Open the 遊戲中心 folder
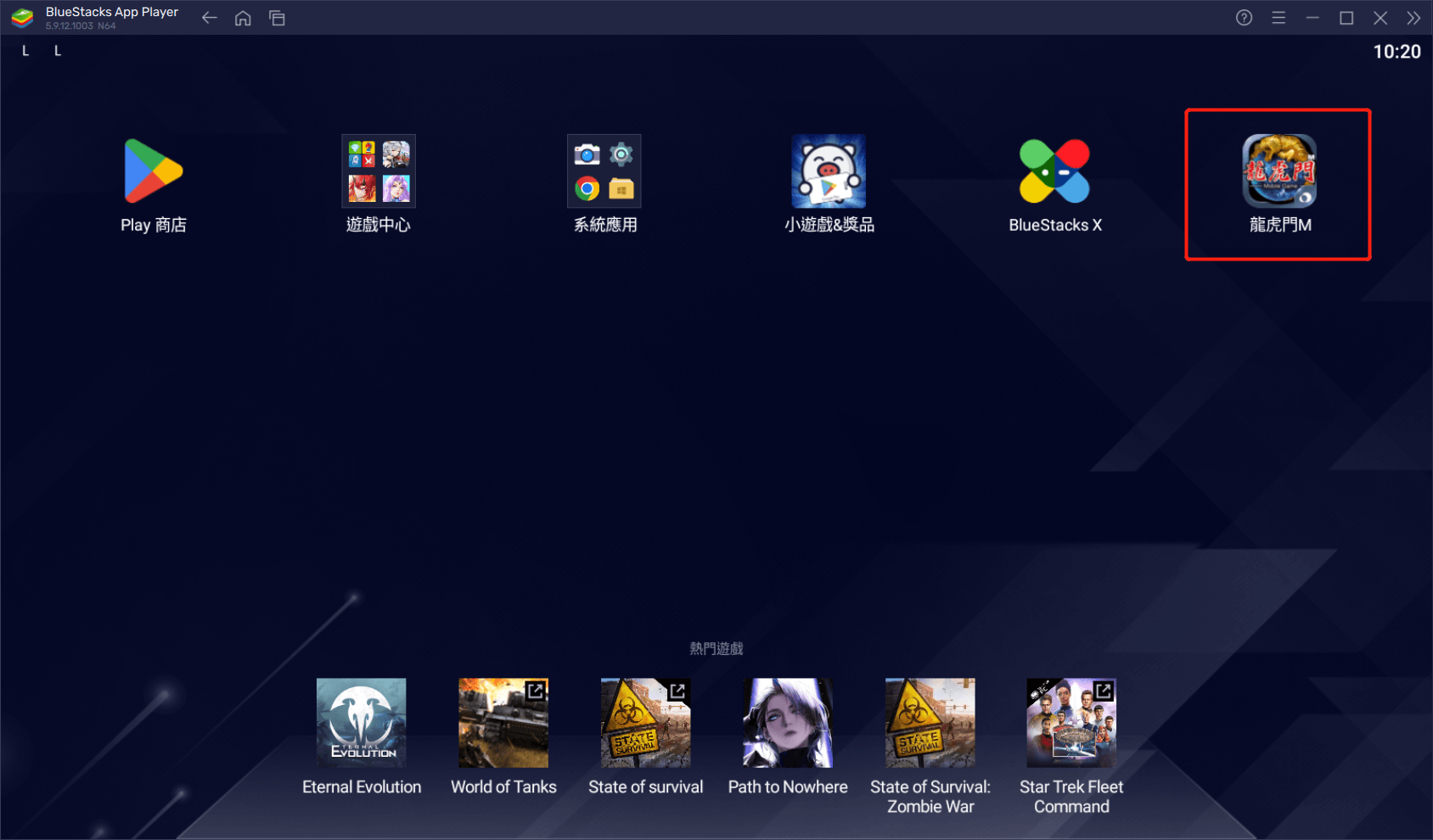The image size is (1433, 840). (379, 171)
